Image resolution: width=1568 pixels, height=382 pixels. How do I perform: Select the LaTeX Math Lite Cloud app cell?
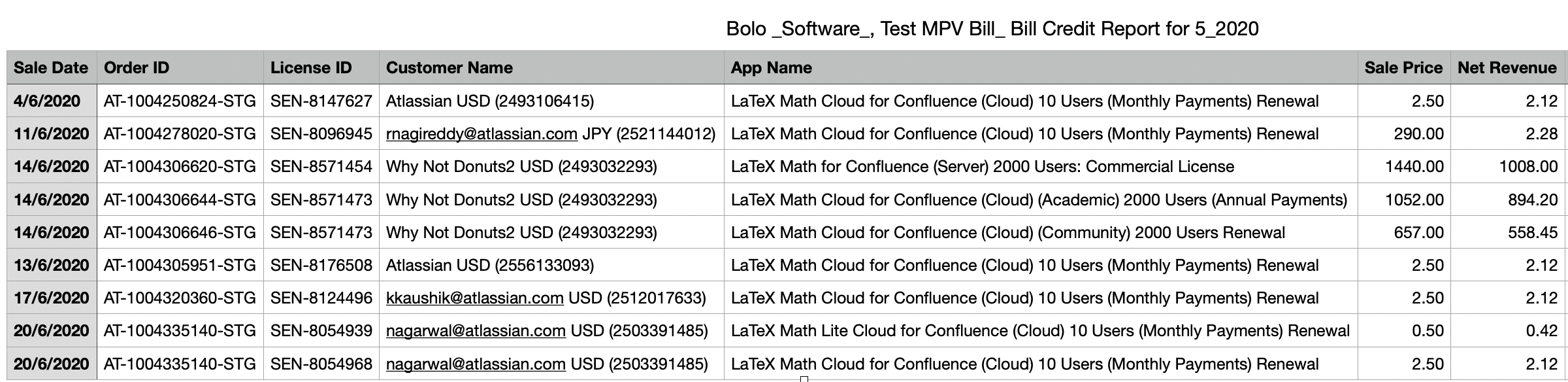click(x=1040, y=331)
